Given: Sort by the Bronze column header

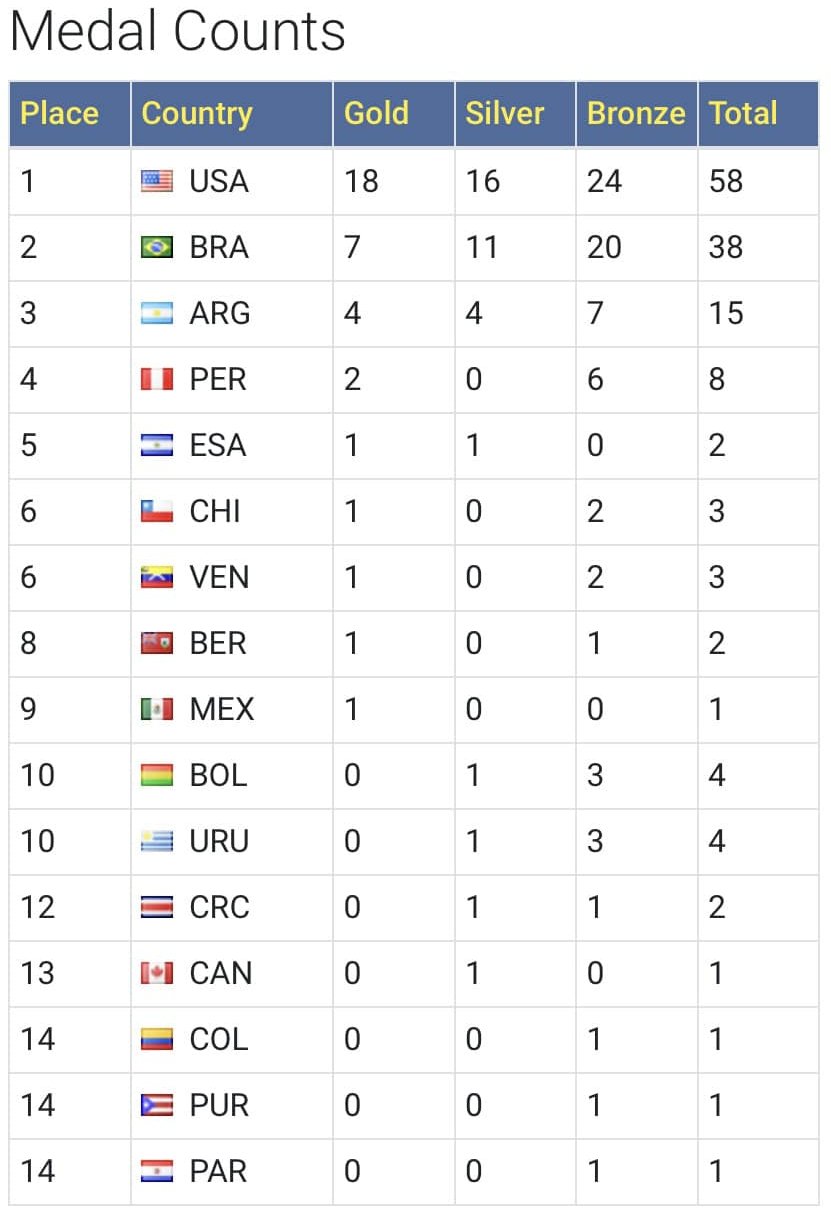Looking at the screenshot, I should coord(636,113).
